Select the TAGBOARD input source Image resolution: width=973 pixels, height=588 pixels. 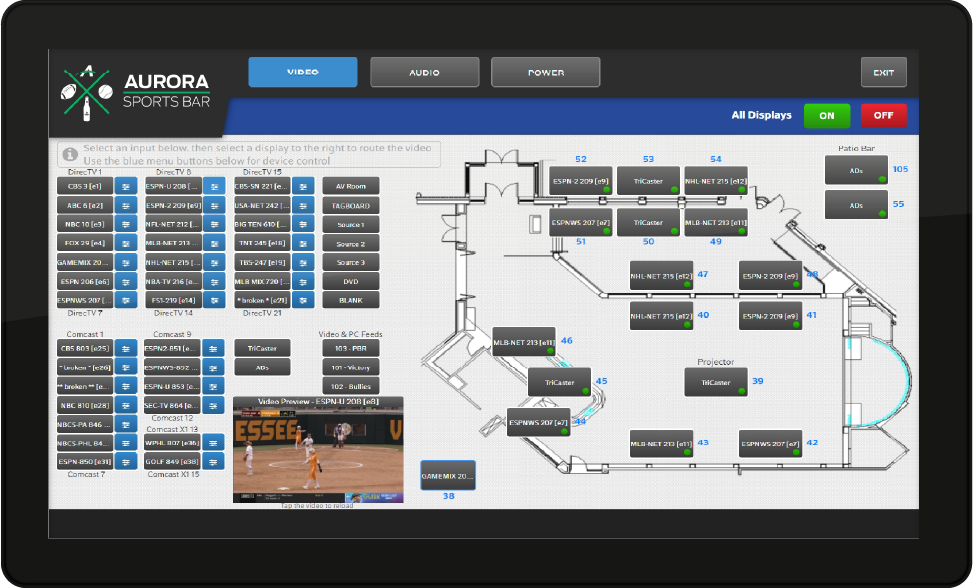pyautogui.click(x=350, y=205)
